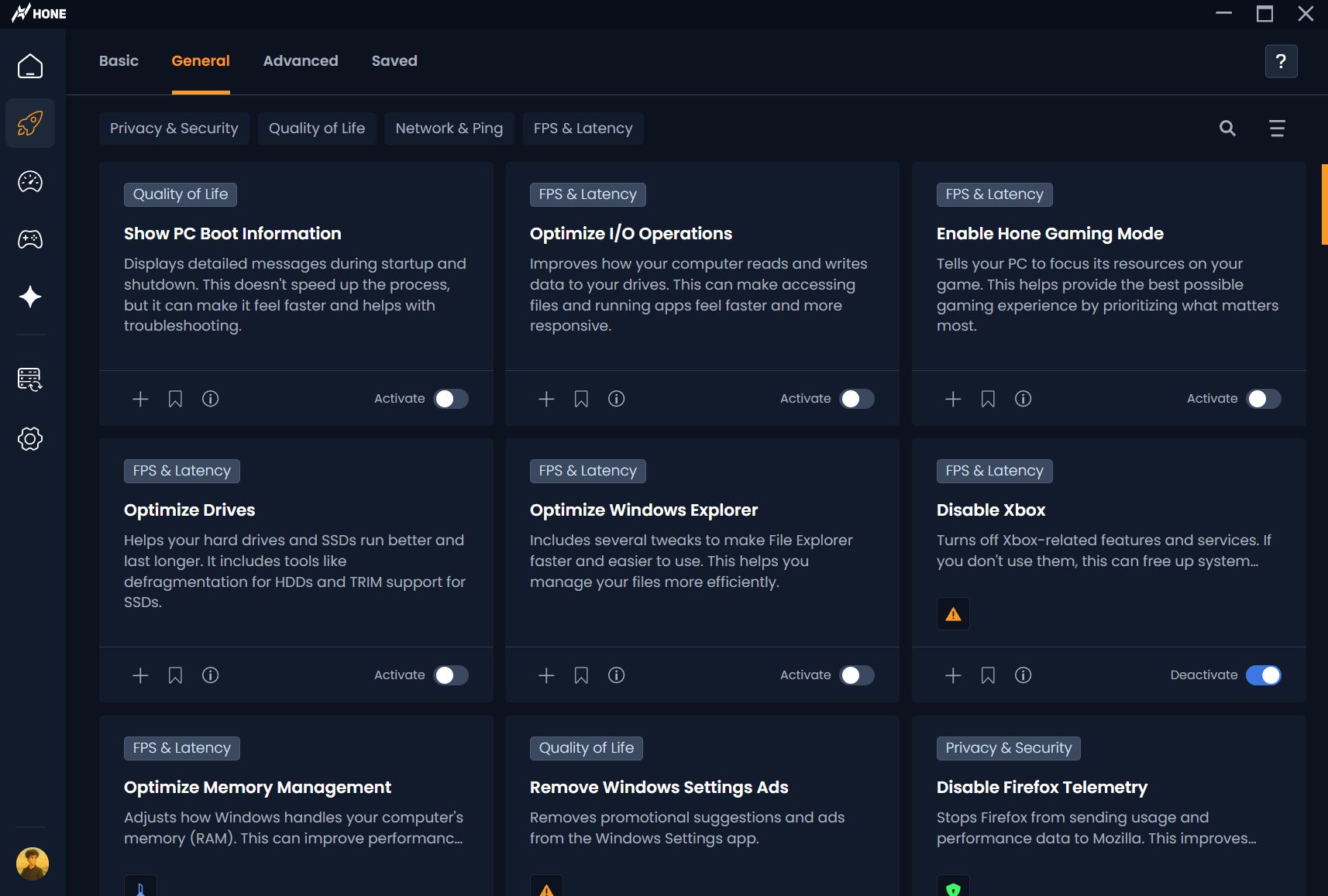Click plus icon on Optimize Drives card
1328x896 pixels.
[x=140, y=675]
